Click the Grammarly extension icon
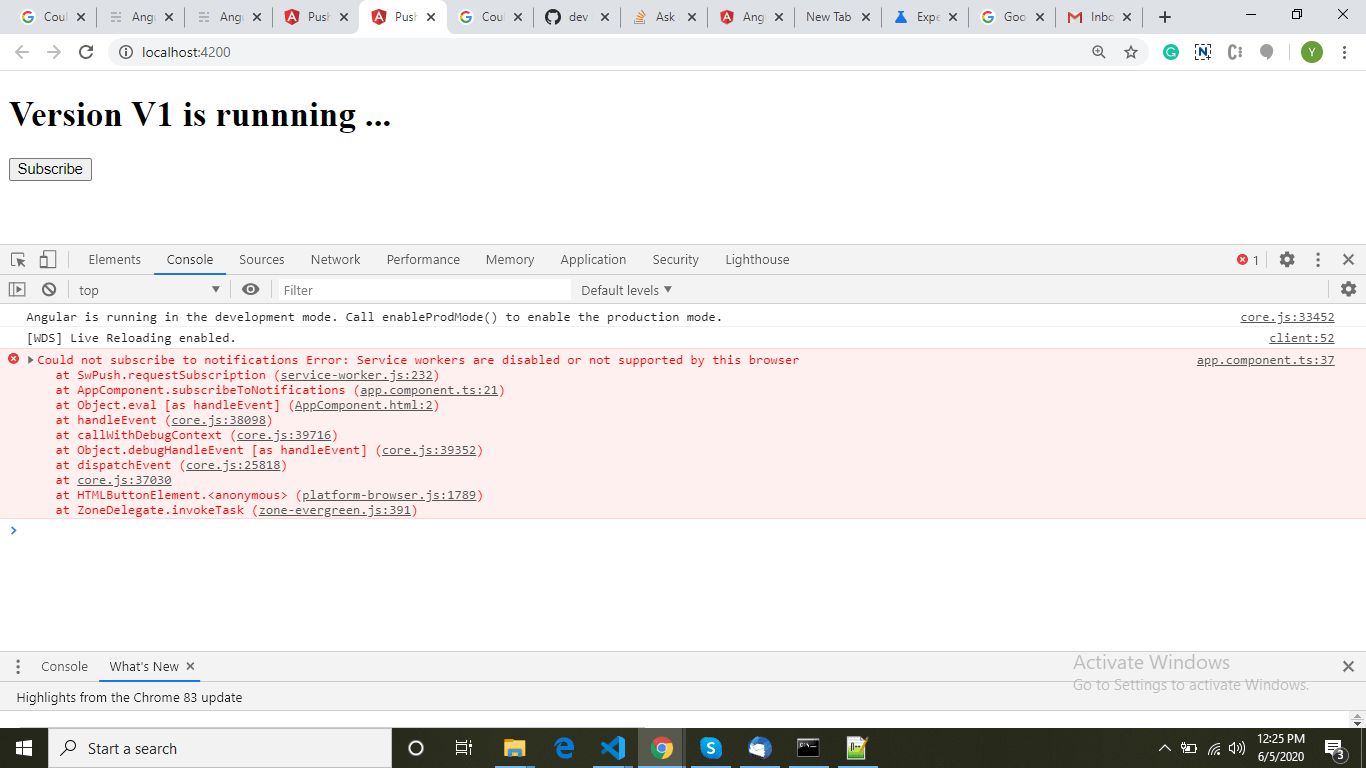 click(x=1170, y=51)
